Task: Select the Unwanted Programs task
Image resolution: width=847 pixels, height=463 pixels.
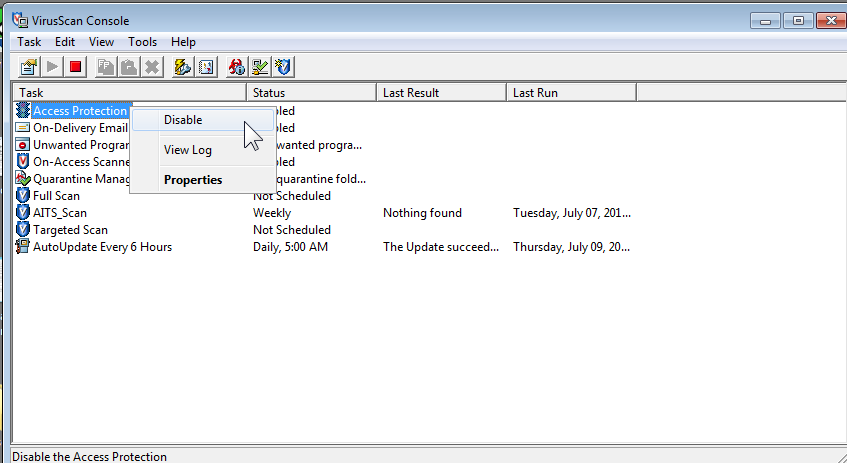Action: (x=81, y=145)
